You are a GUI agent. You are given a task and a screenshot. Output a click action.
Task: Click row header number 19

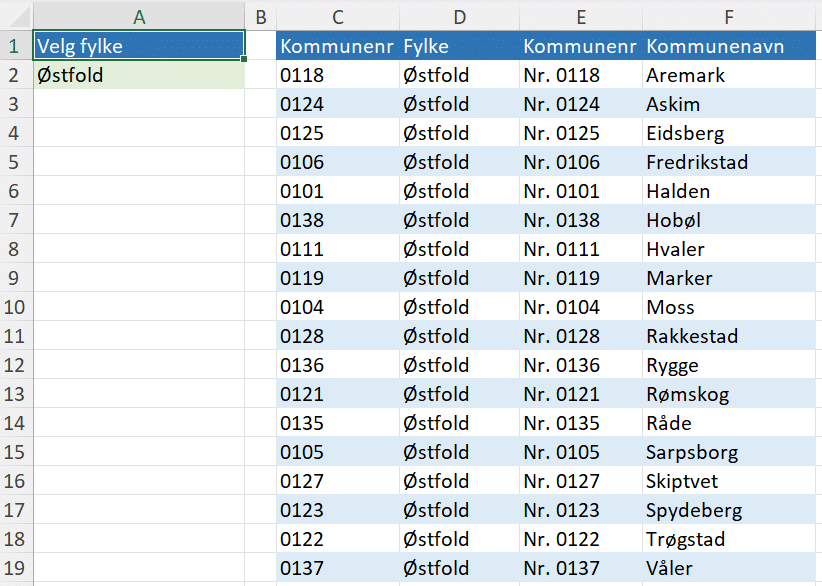point(15,568)
